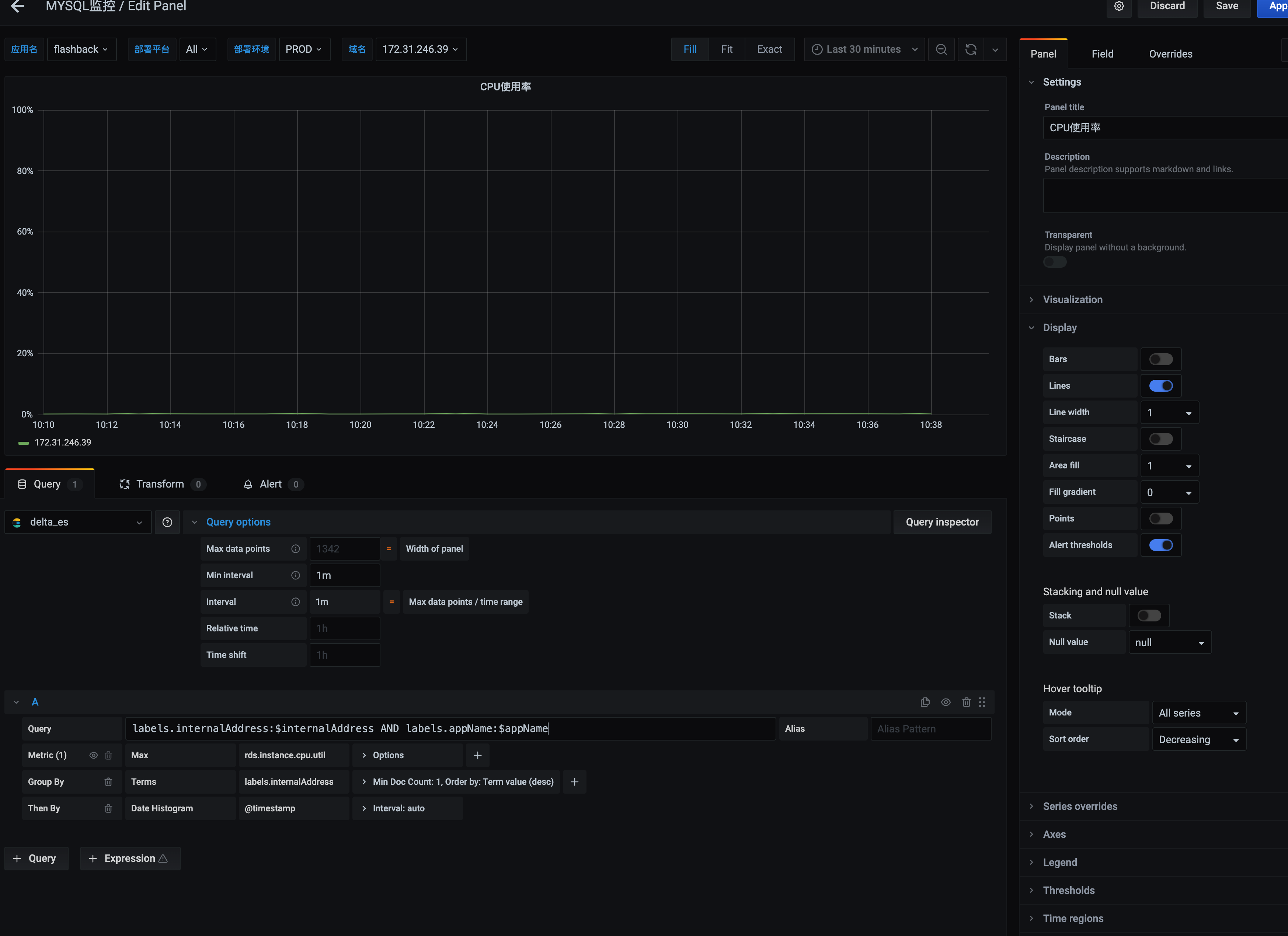Collapse the Display section

point(1059,328)
